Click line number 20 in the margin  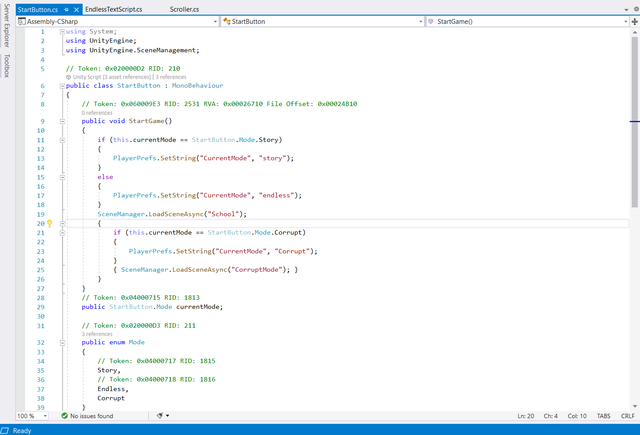point(40,224)
